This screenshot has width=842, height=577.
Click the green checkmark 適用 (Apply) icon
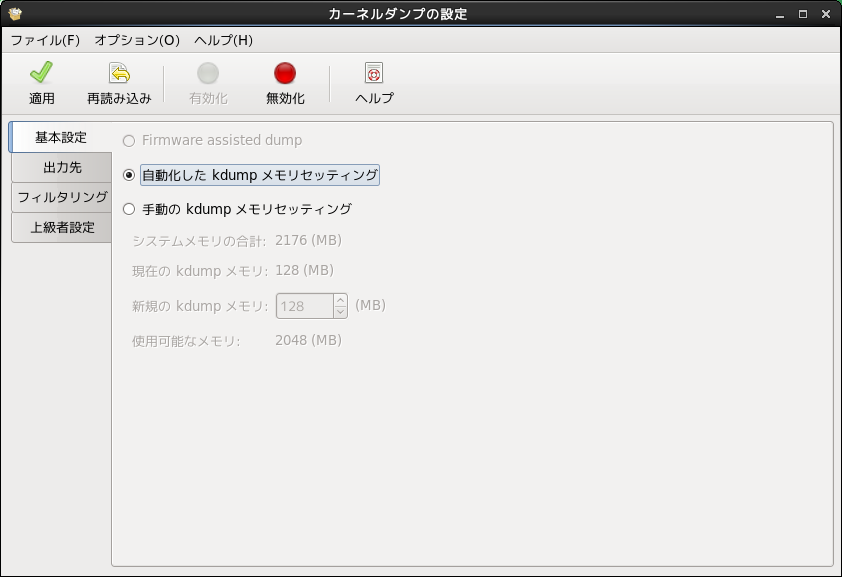click(x=41, y=73)
